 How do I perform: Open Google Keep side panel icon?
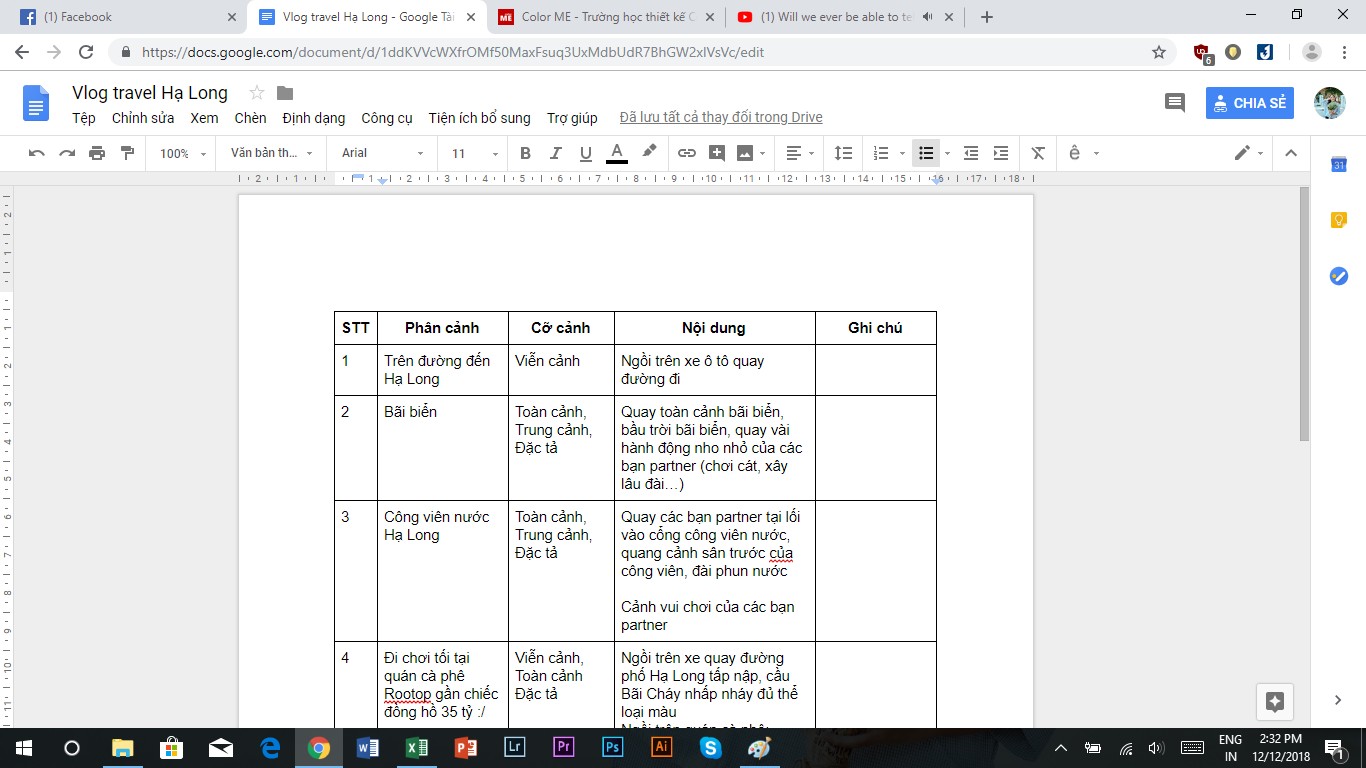point(1339,221)
